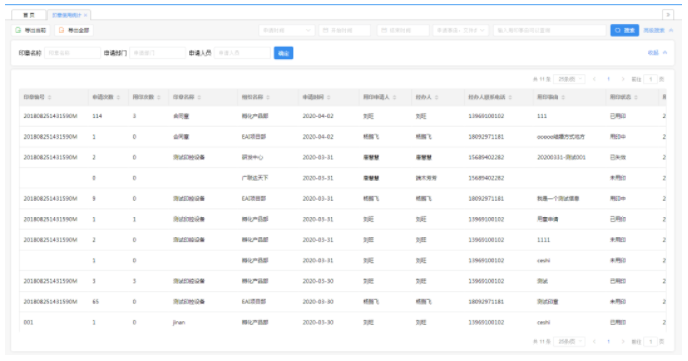Click the tab-bar scroll right arrow icon

point(668,14)
